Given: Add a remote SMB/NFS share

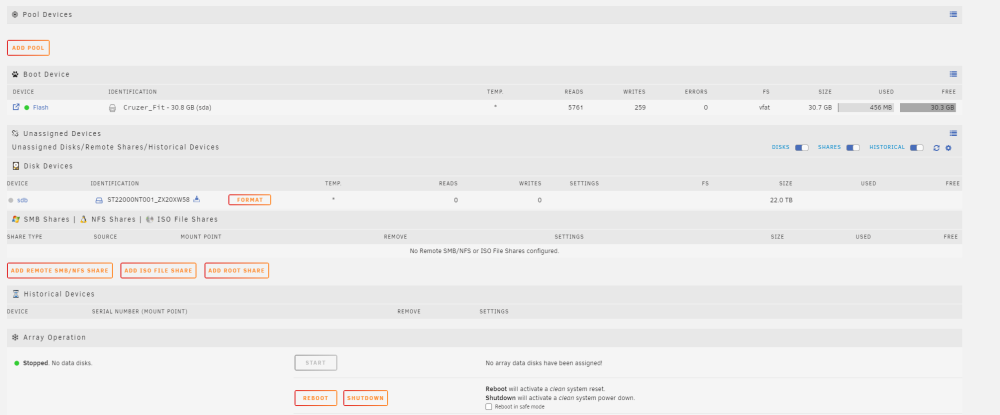Looking at the screenshot, I should click(60, 270).
